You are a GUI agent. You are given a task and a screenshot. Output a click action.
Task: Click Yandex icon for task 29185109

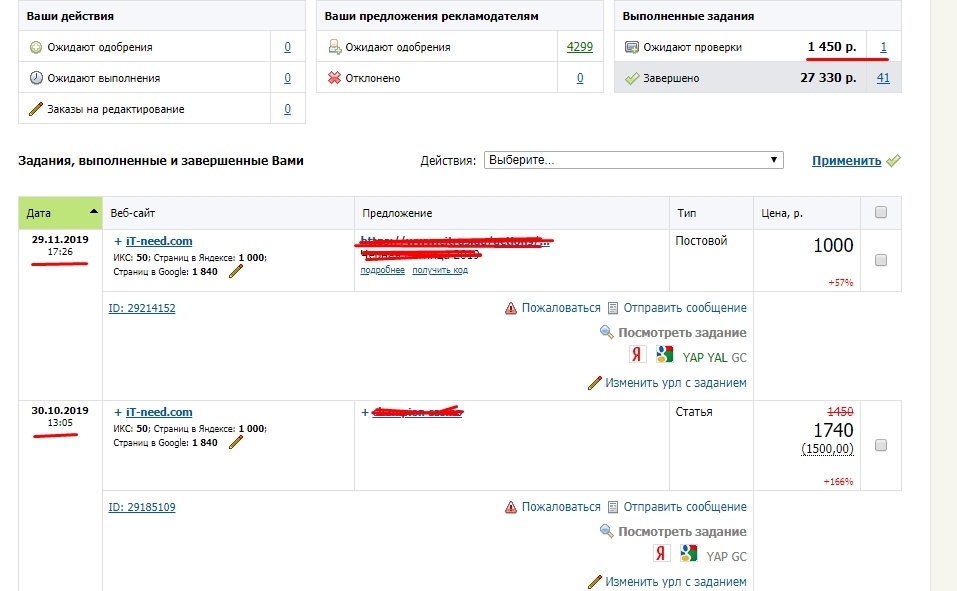pos(661,553)
